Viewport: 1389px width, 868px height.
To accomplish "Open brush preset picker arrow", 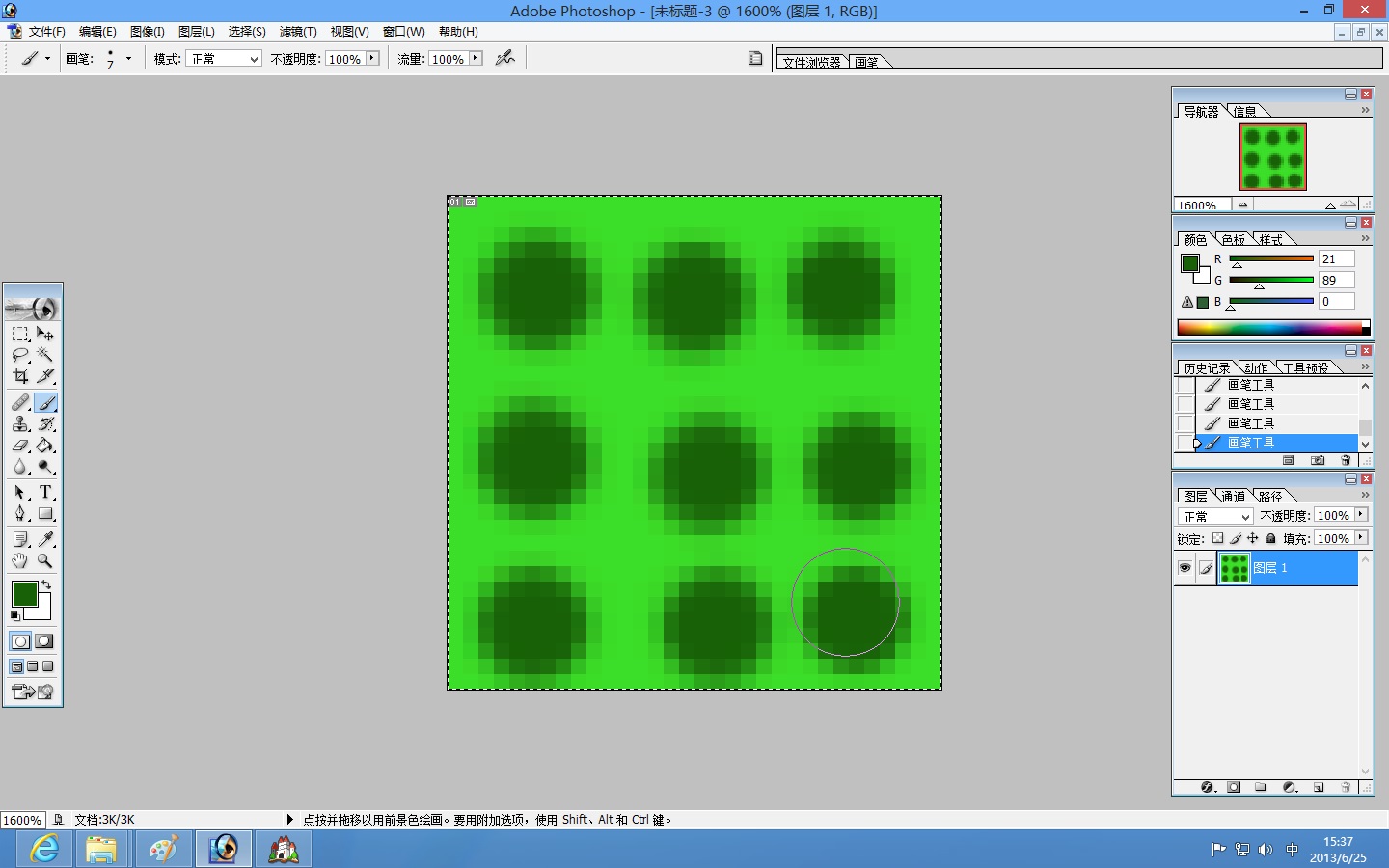I will [128, 59].
